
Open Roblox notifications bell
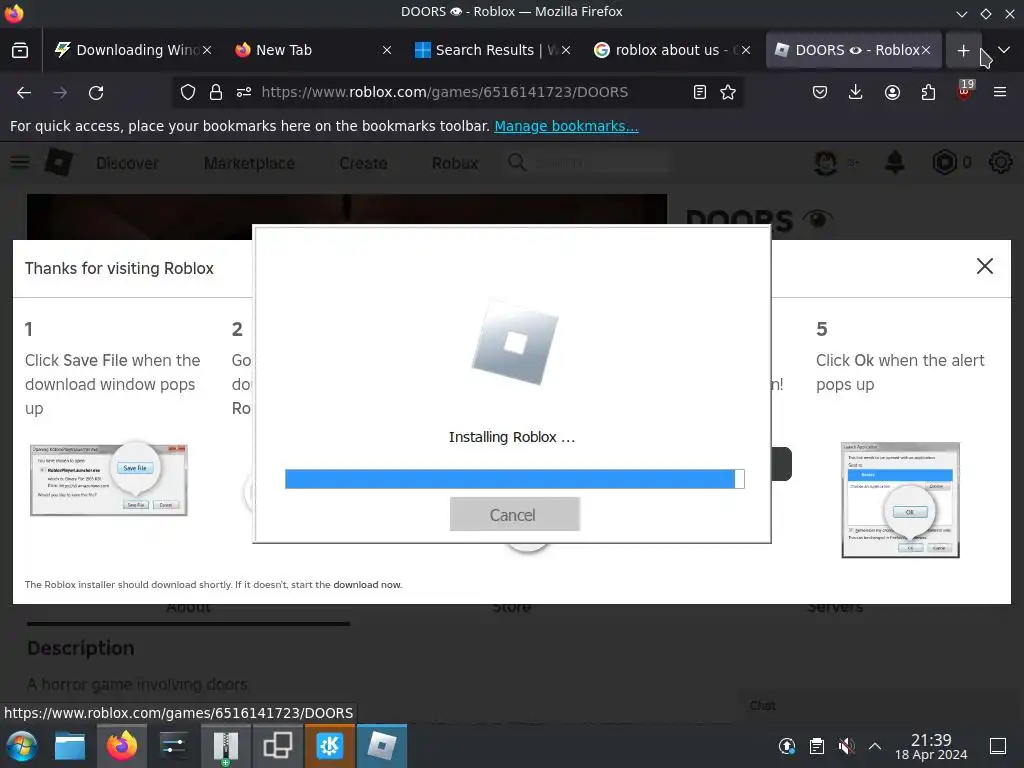click(894, 163)
